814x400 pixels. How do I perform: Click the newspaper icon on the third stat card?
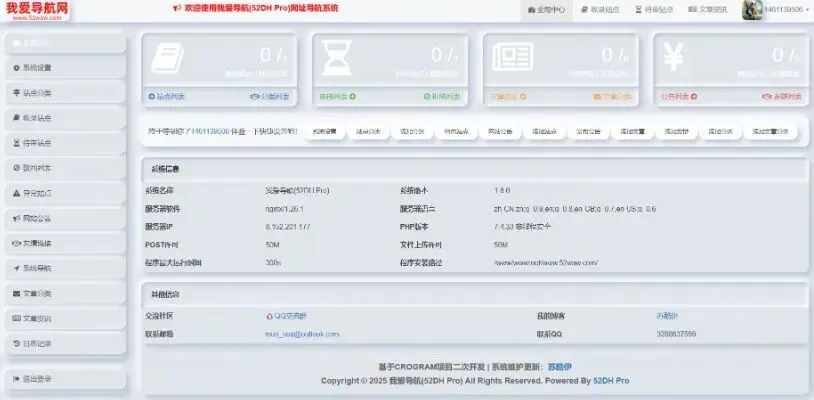[x=513, y=56]
